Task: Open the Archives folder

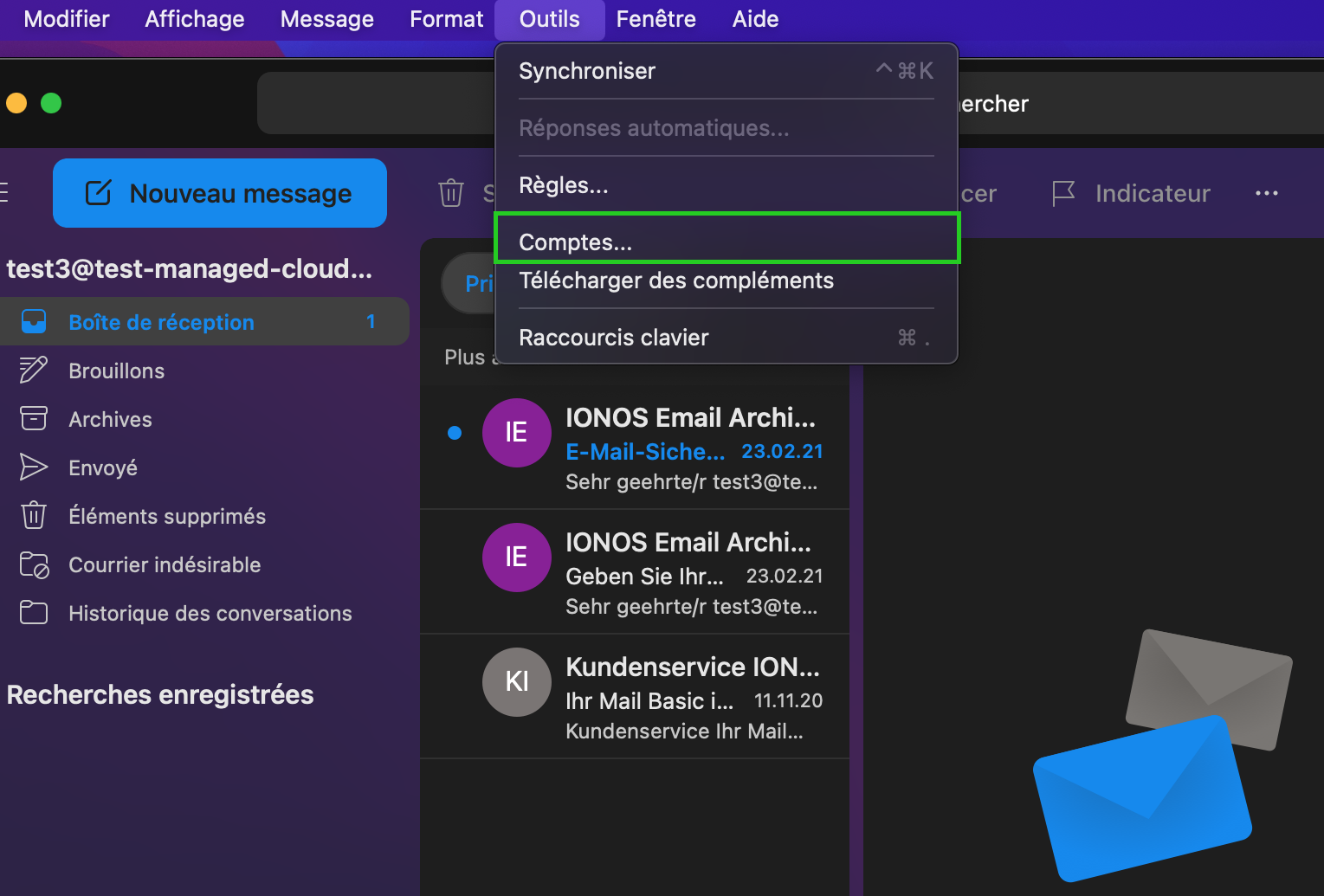Action: (x=204, y=419)
